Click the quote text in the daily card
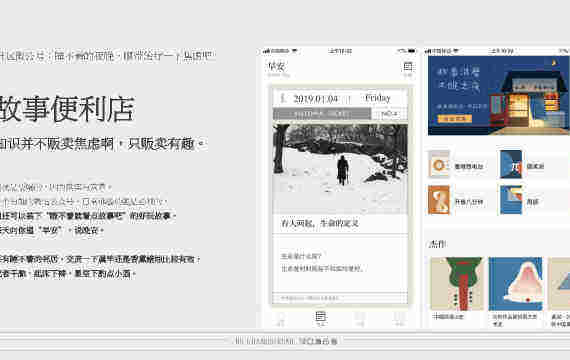This screenshot has width=570, height=360. coord(322,263)
